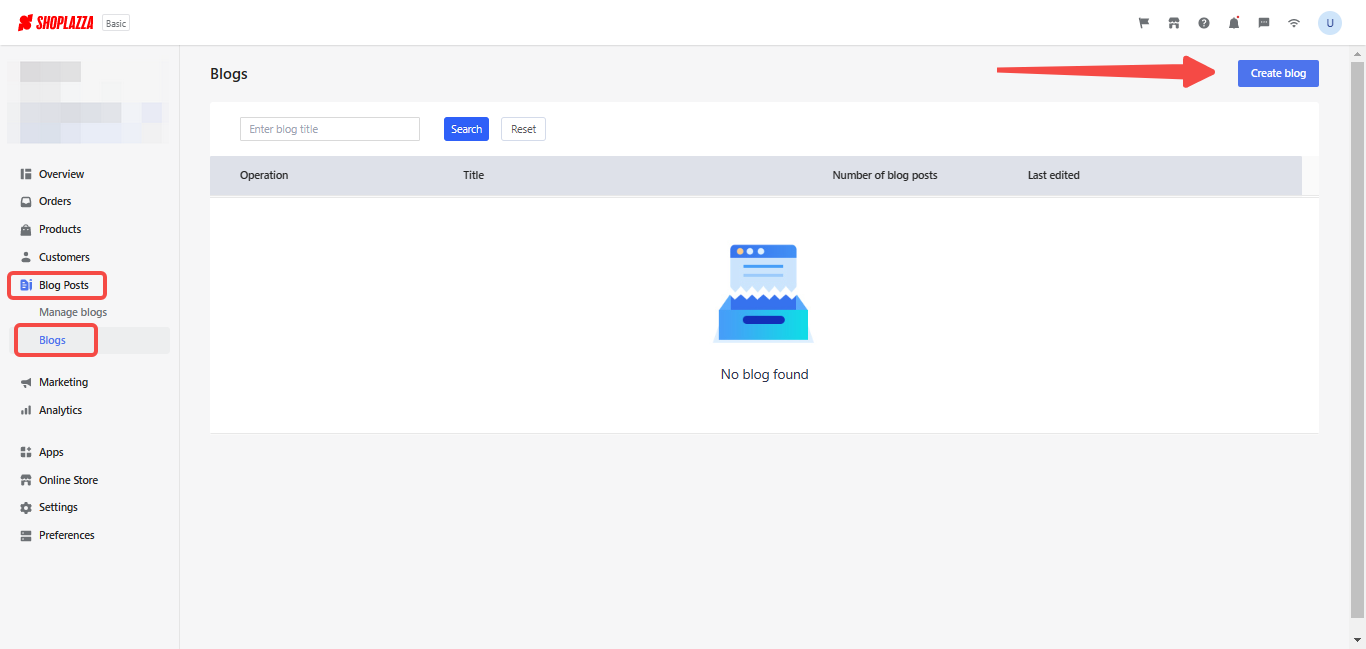Click the Overview sidebar icon

(x=26, y=174)
